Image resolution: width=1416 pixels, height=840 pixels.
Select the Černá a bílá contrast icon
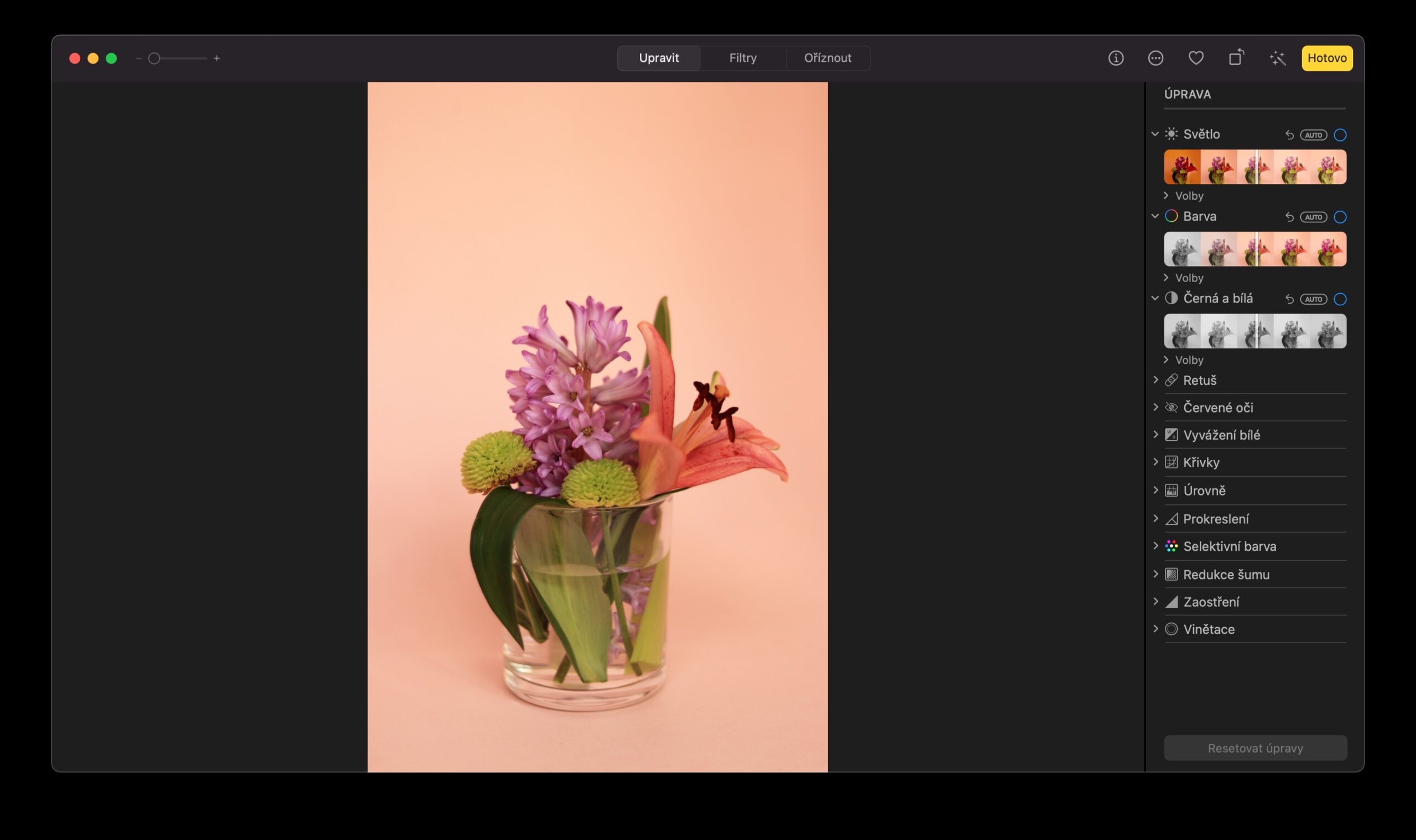(x=1172, y=298)
